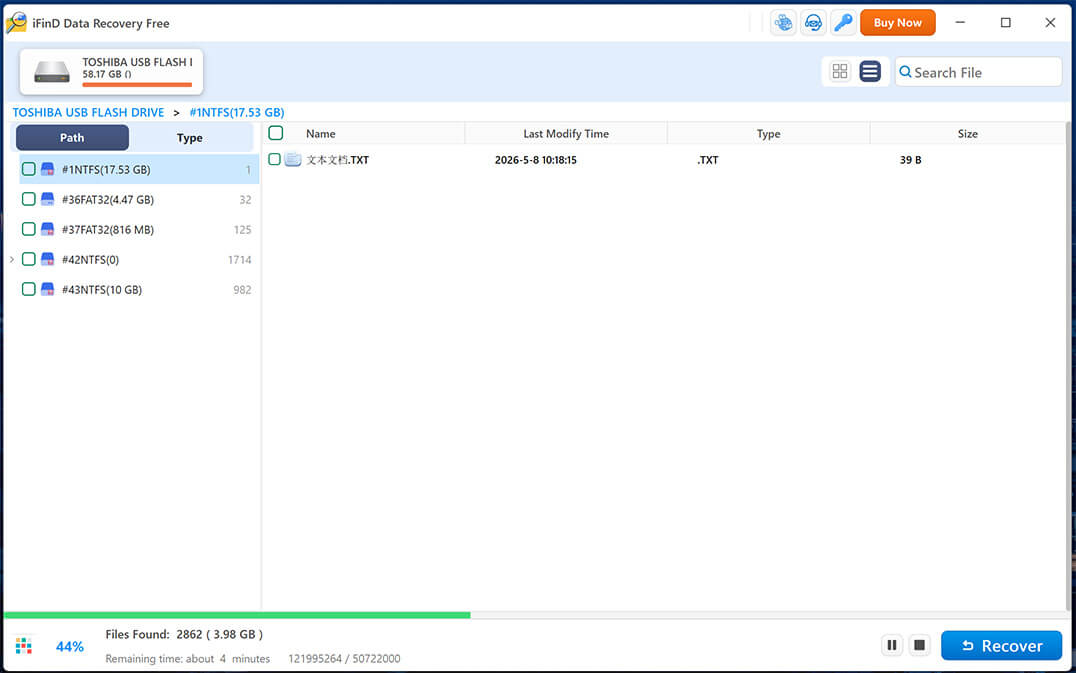Click partition icon of #42NTFS(0)
This screenshot has height=673, width=1076.
47,259
